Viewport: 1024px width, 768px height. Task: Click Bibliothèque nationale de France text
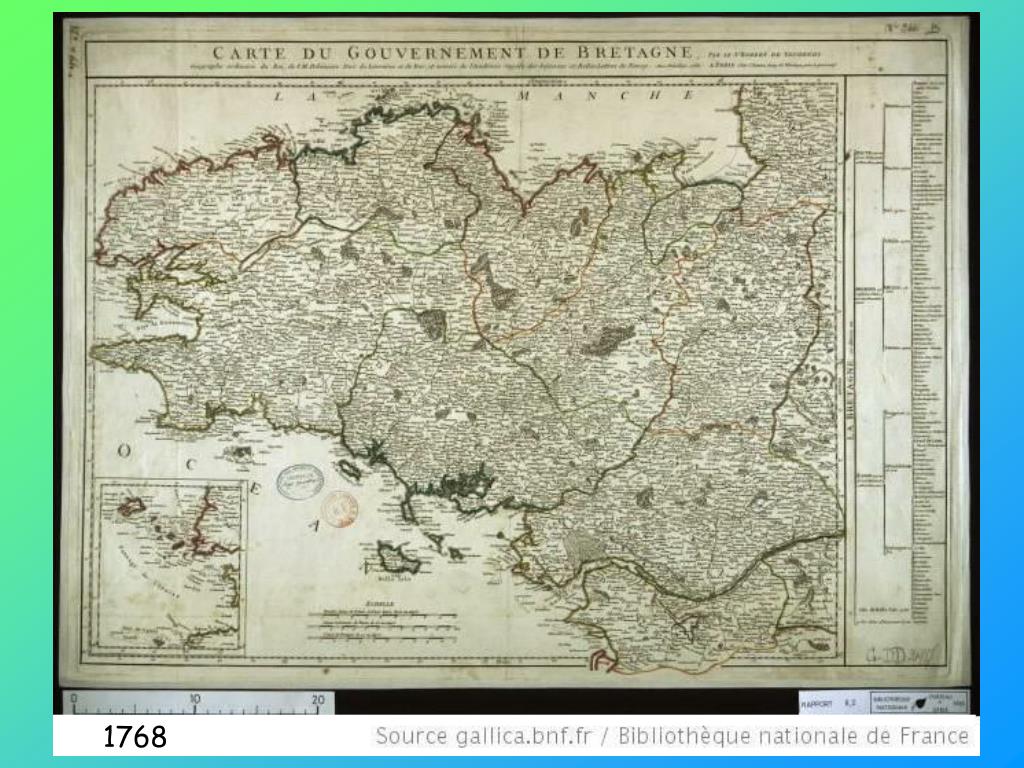(793, 737)
